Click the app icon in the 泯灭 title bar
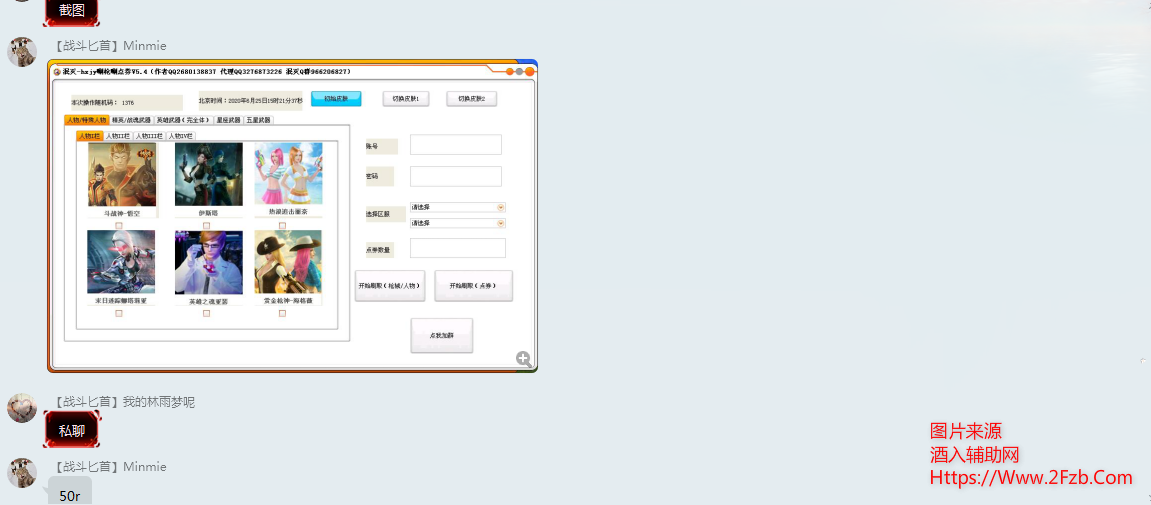Viewport: 1151px width, 505px height. click(57, 72)
